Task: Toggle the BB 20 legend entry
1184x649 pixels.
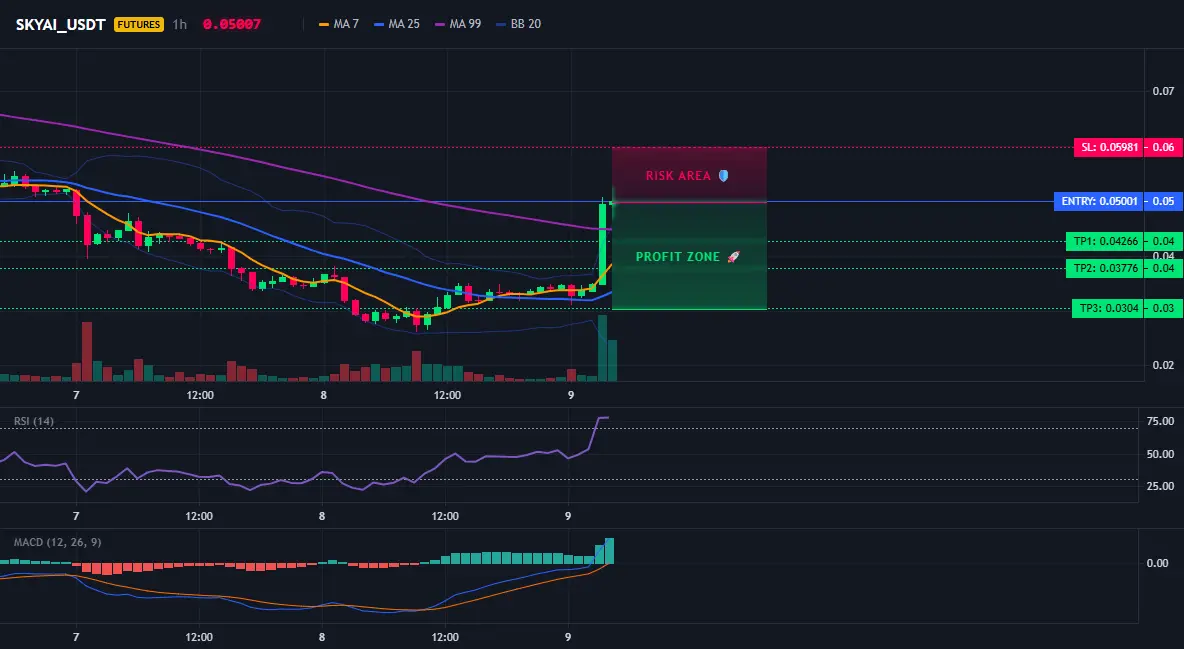Action: pyautogui.click(x=519, y=24)
